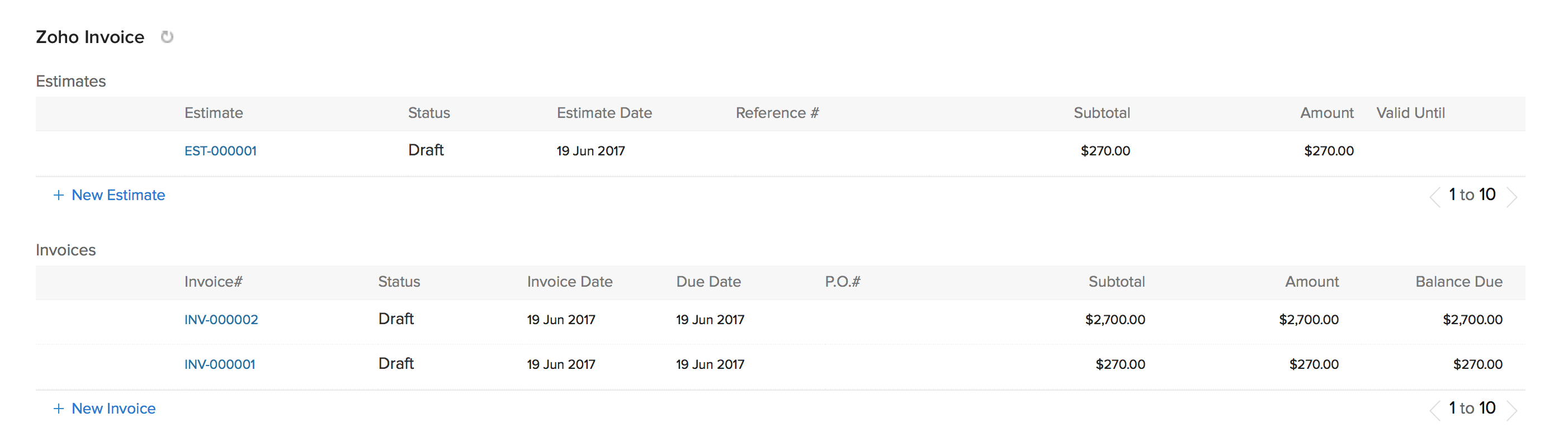Click the plus icon before New Invoice
The width and height of the screenshot is (1568, 446).
(x=58, y=409)
